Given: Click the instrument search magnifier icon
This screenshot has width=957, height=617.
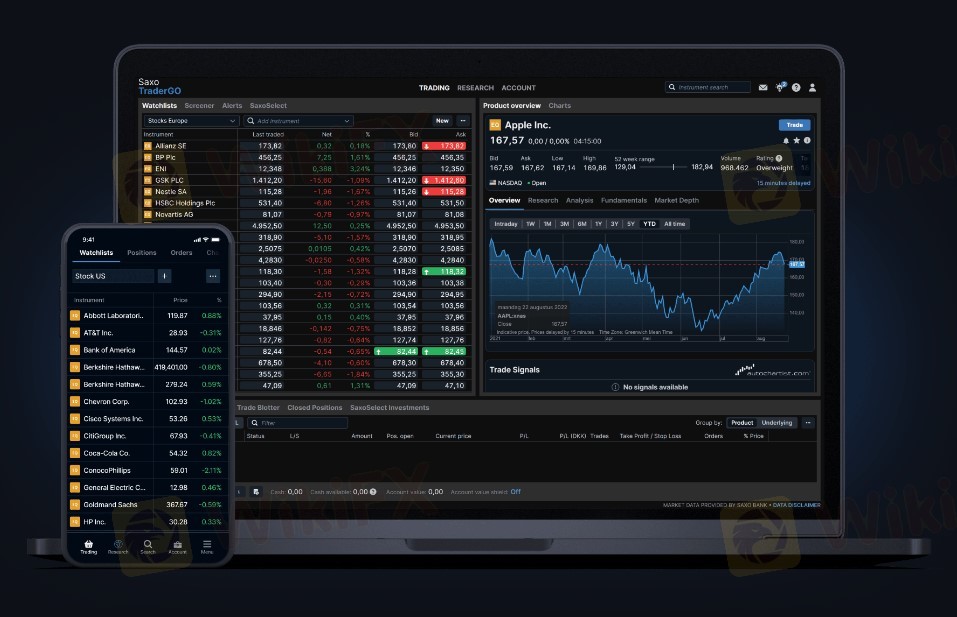Looking at the screenshot, I should pyautogui.click(x=672, y=87).
